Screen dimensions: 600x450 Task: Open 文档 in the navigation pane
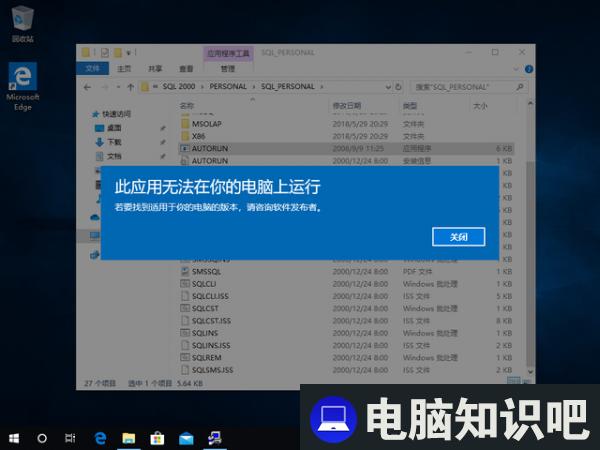pyautogui.click(x=108, y=156)
